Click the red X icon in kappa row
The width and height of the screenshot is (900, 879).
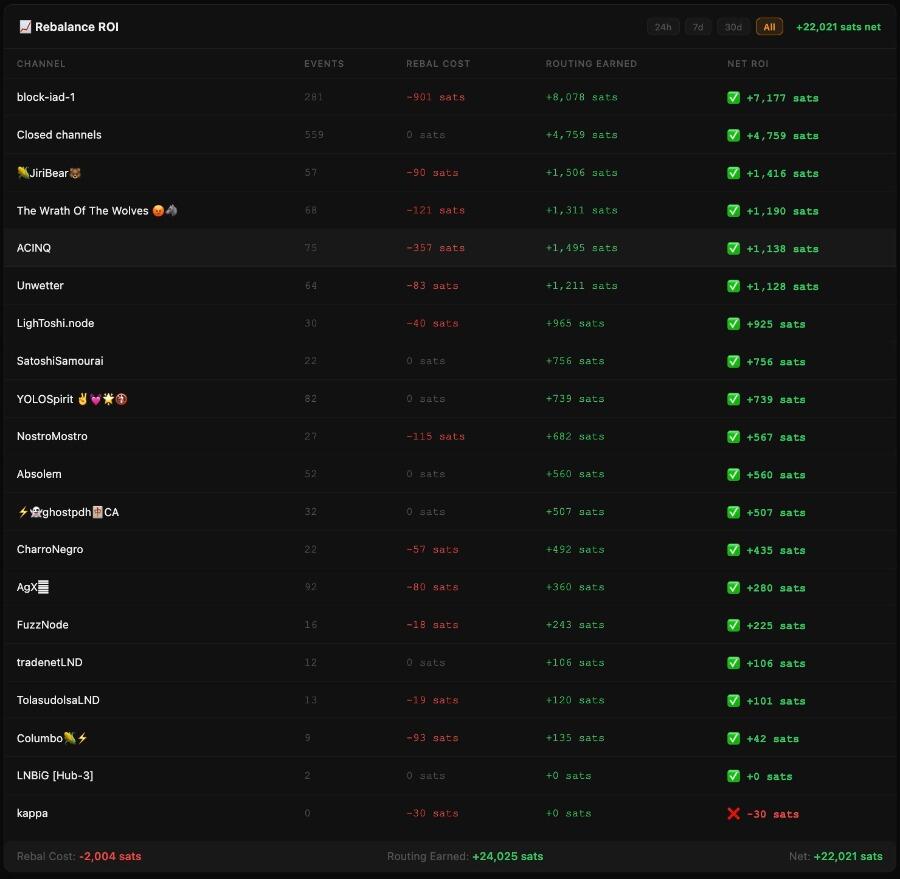click(733, 814)
